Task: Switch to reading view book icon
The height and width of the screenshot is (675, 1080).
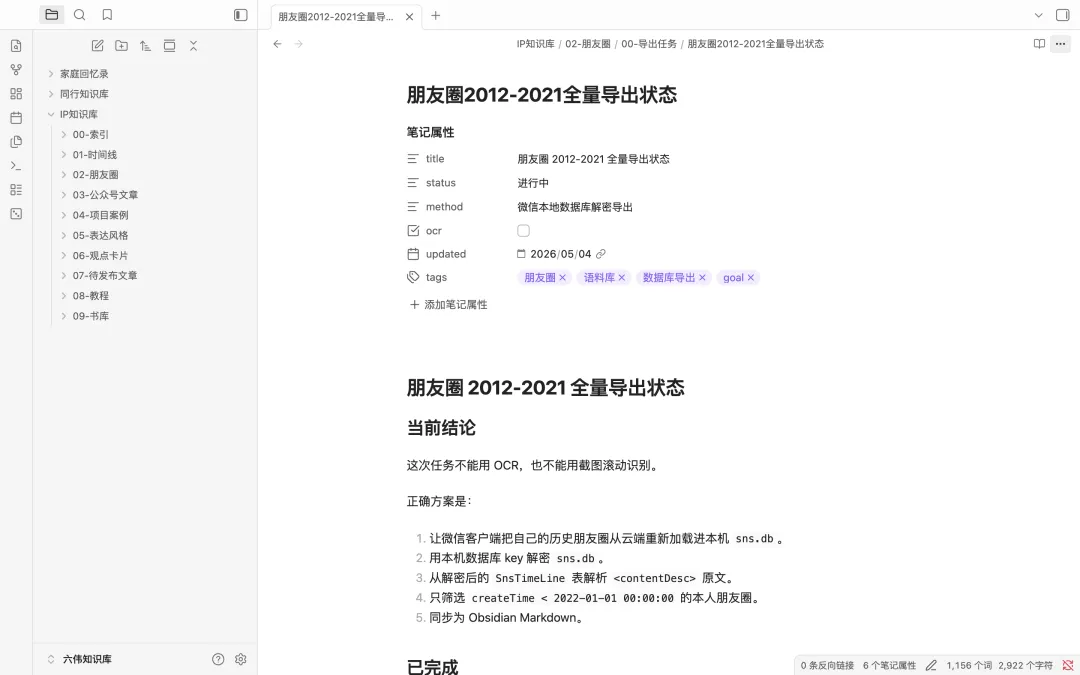Action: (x=1039, y=43)
